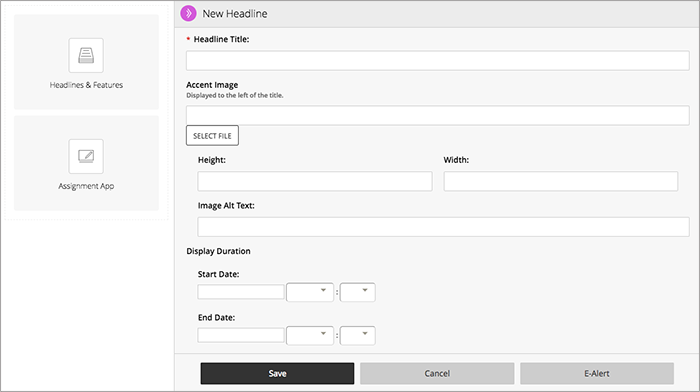Click the purple collapse arrow icon beside New Headline
This screenshot has width=700, height=392.
188,13
